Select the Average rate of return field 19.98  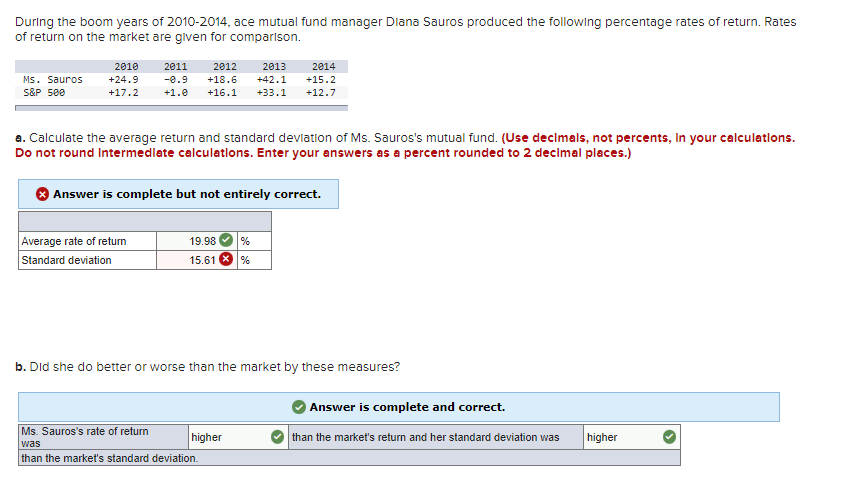point(197,241)
